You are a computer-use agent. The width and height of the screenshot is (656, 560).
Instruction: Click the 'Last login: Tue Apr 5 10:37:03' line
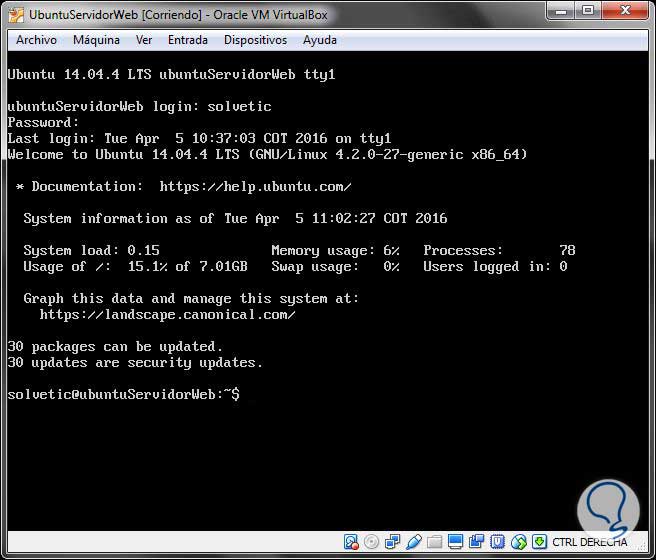click(199, 138)
